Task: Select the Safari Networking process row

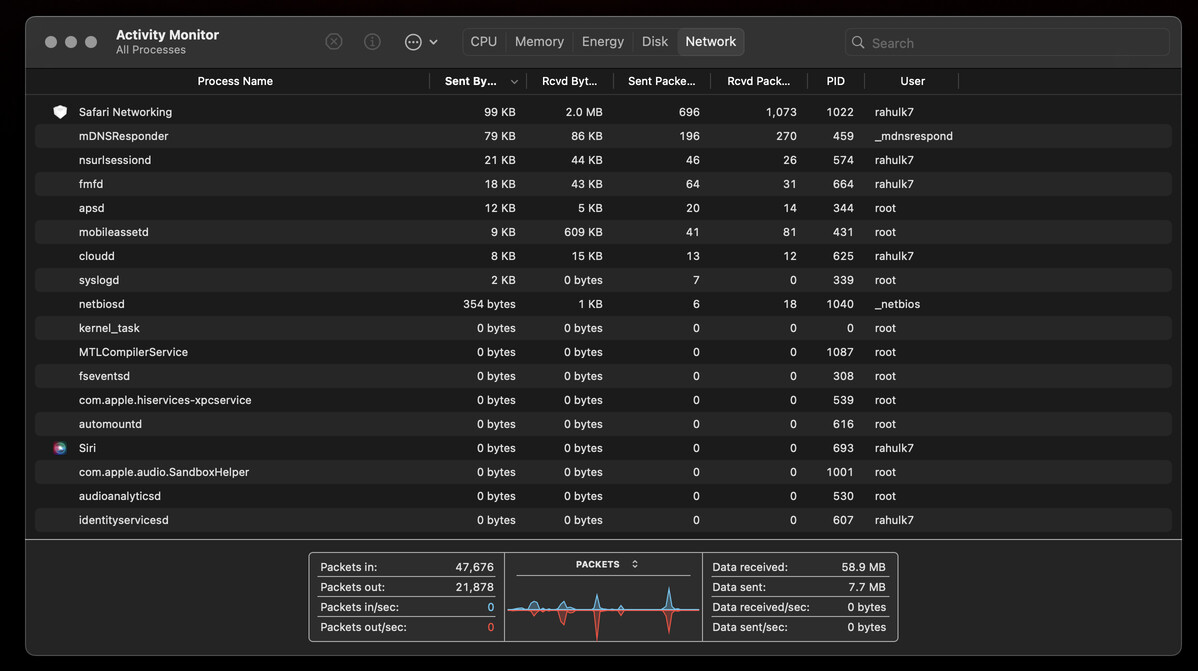Action: 604,112
